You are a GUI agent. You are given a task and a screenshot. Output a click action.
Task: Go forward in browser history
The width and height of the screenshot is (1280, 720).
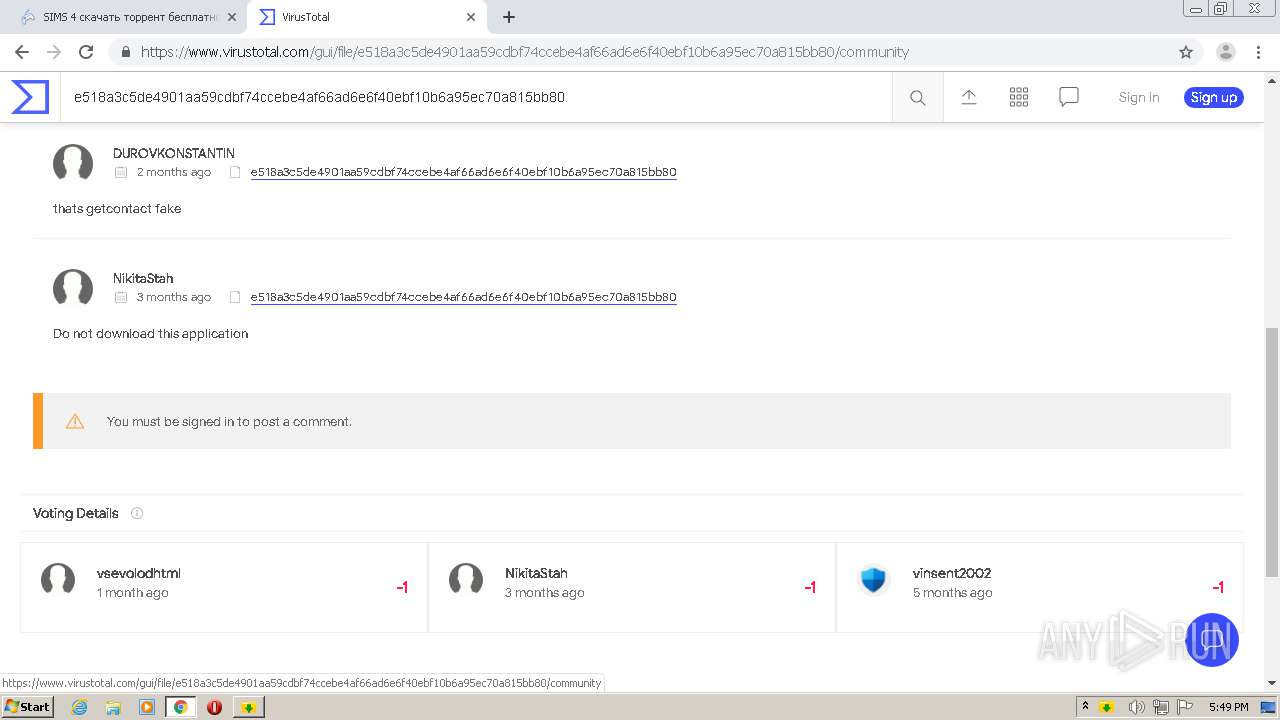pos(54,52)
